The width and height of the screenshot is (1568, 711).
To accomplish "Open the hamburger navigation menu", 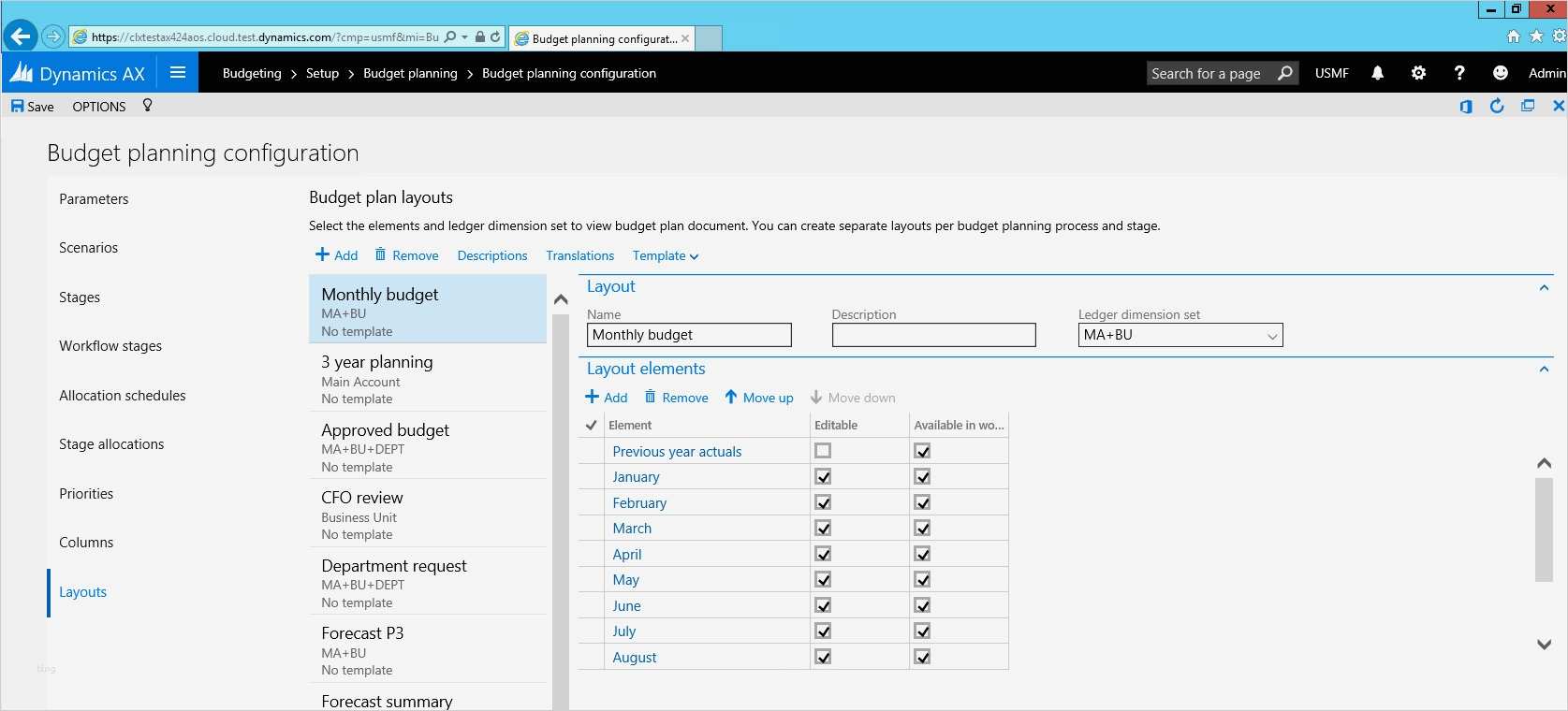I will [178, 73].
